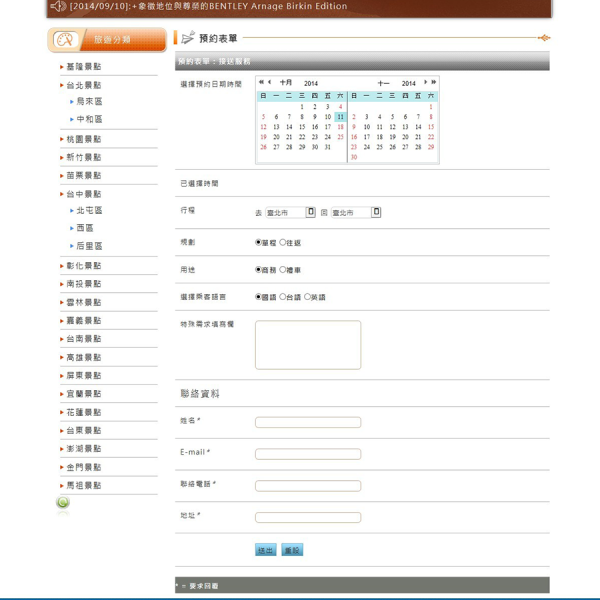This screenshot has height=600, width=600.
Task: Select the 商務 usage radio button
Action: 258,269
